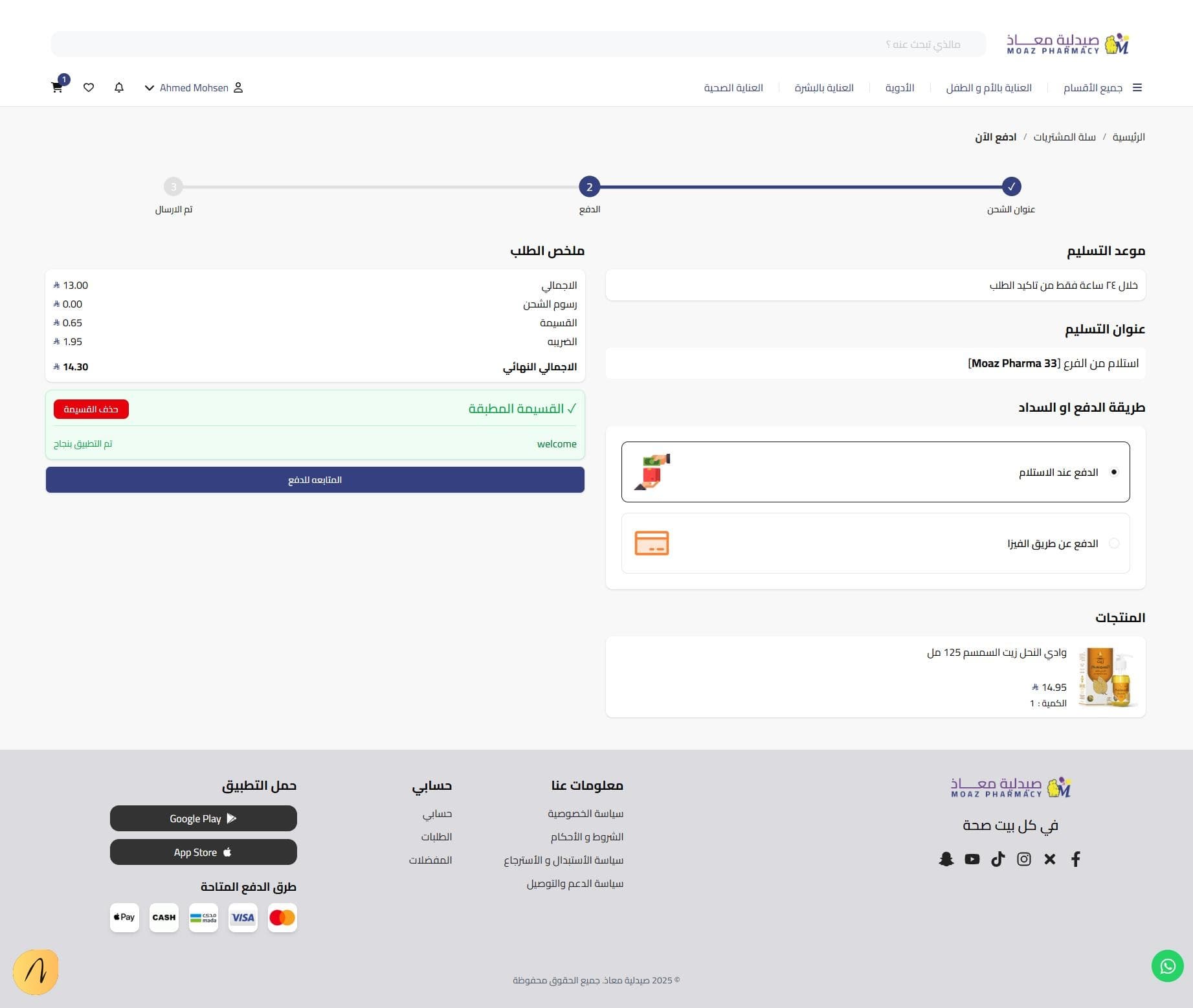
Task: Open the all categories hamburger menu
Action: [x=1137, y=87]
